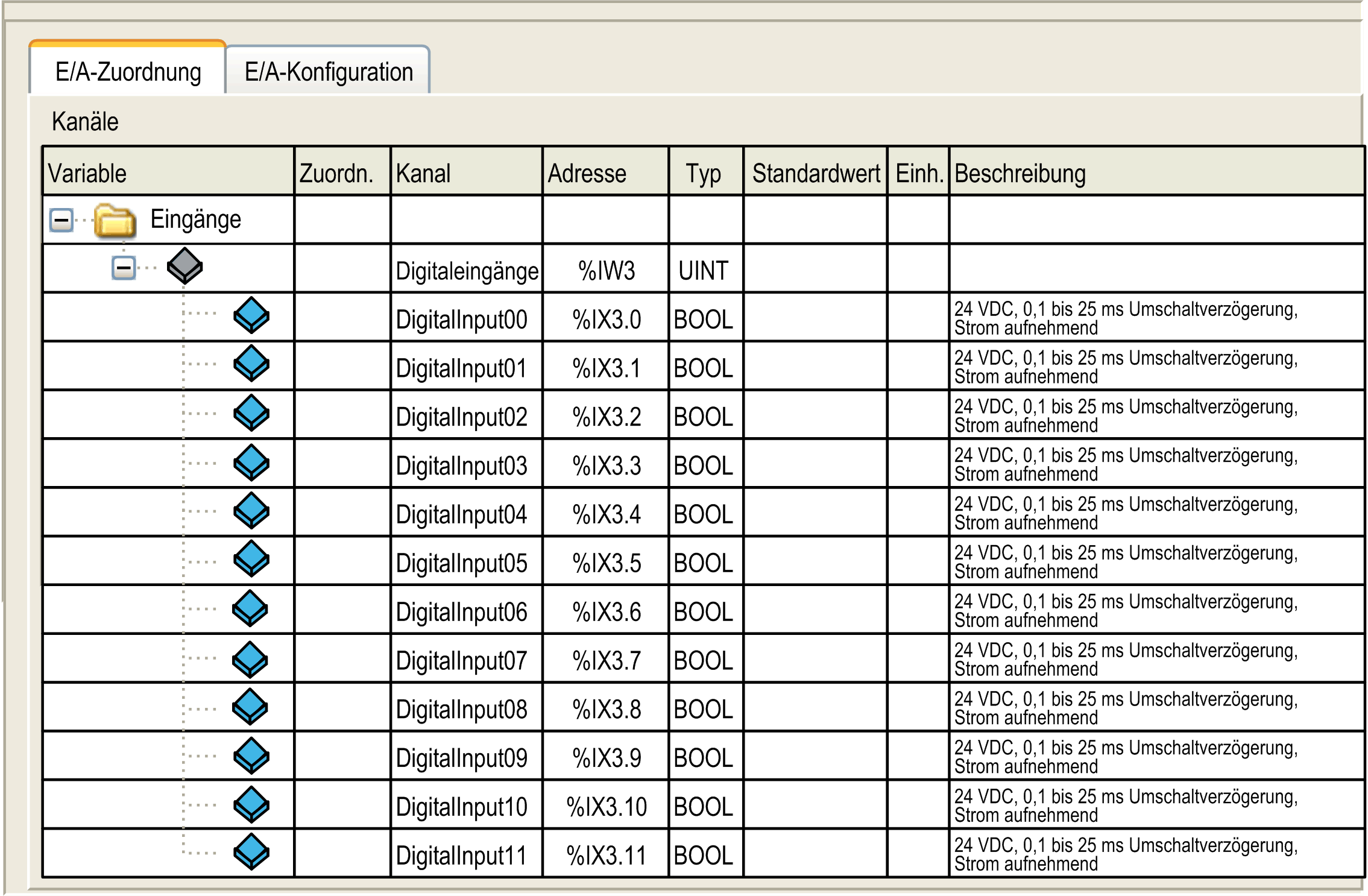The height and width of the screenshot is (896, 1368).
Task: Click the blue channel icon for DigitalInput04
Action: coord(251,511)
